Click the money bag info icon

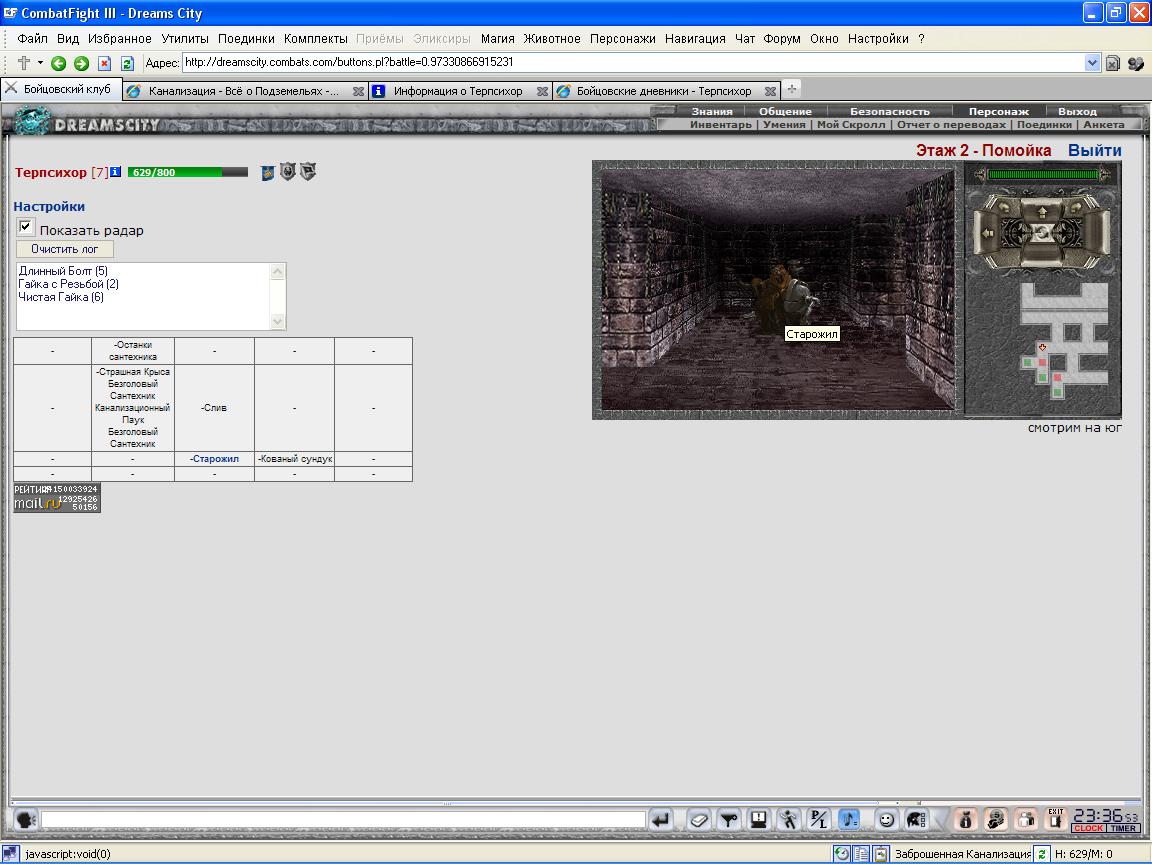pyautogui.click(x=965, y=819)
